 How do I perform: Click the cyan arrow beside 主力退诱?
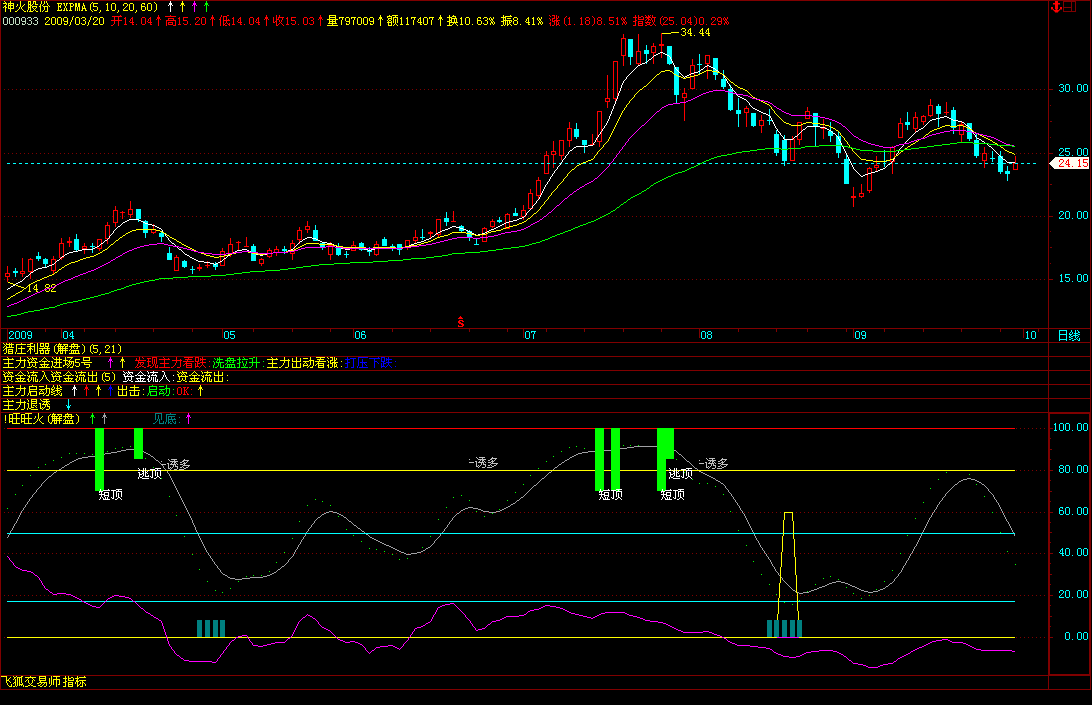pos(69,405)
